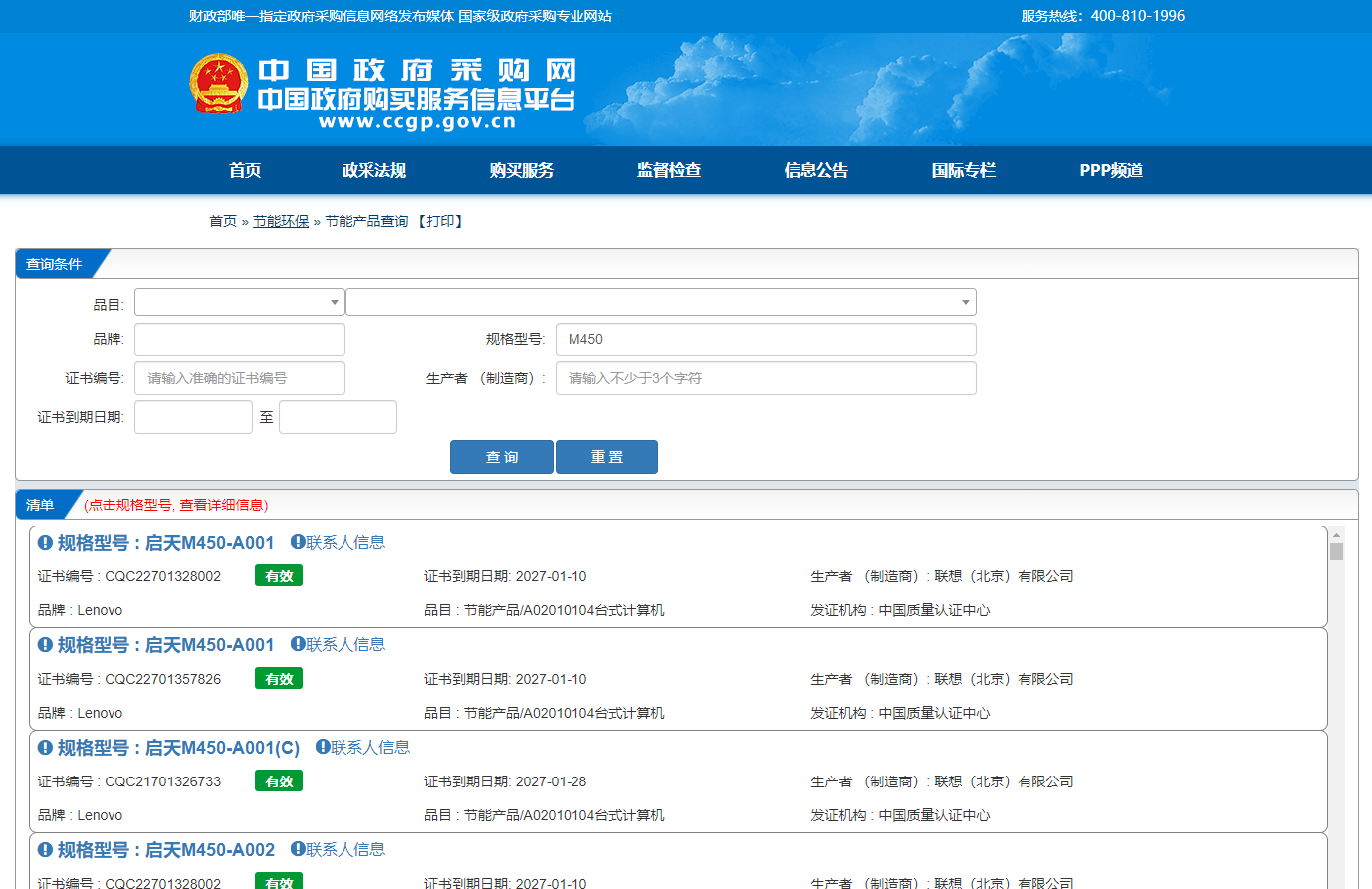
Task: Click the national emblem logo
Action: (219, 84)
